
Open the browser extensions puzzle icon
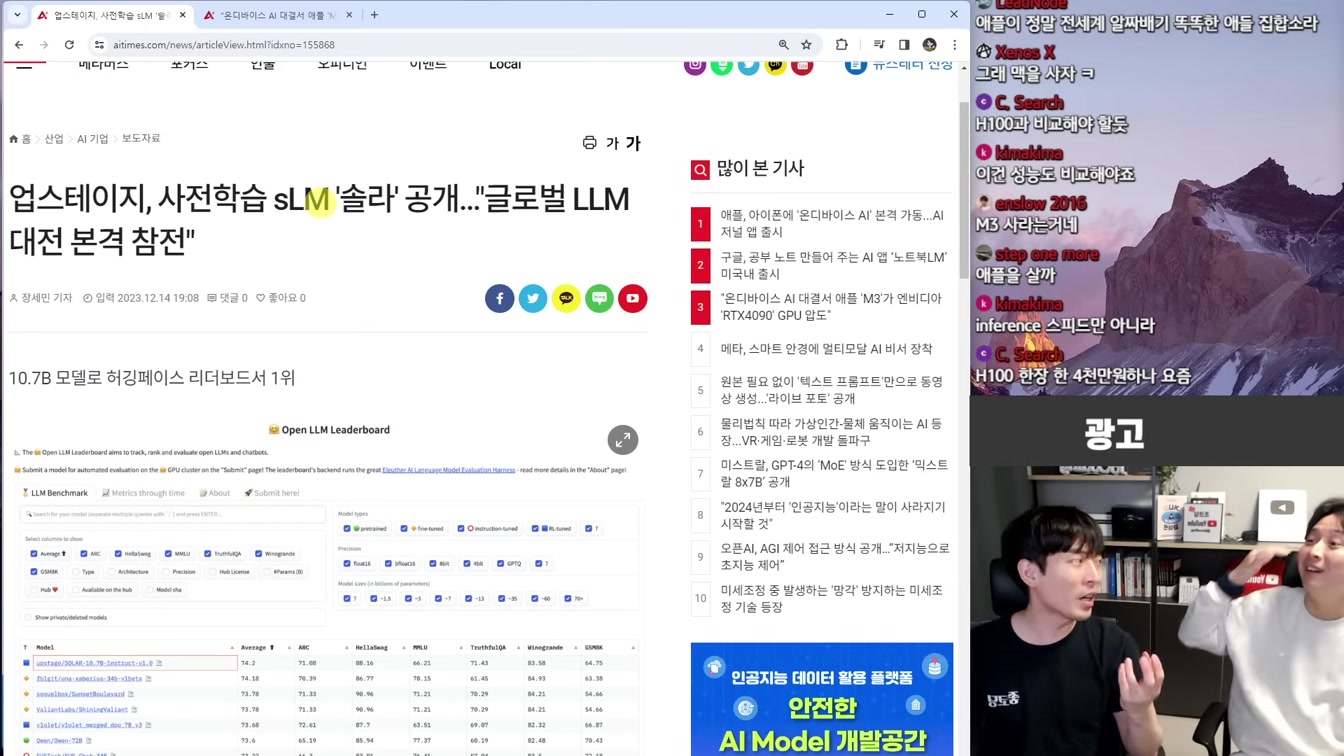click(x=841, y=45)
